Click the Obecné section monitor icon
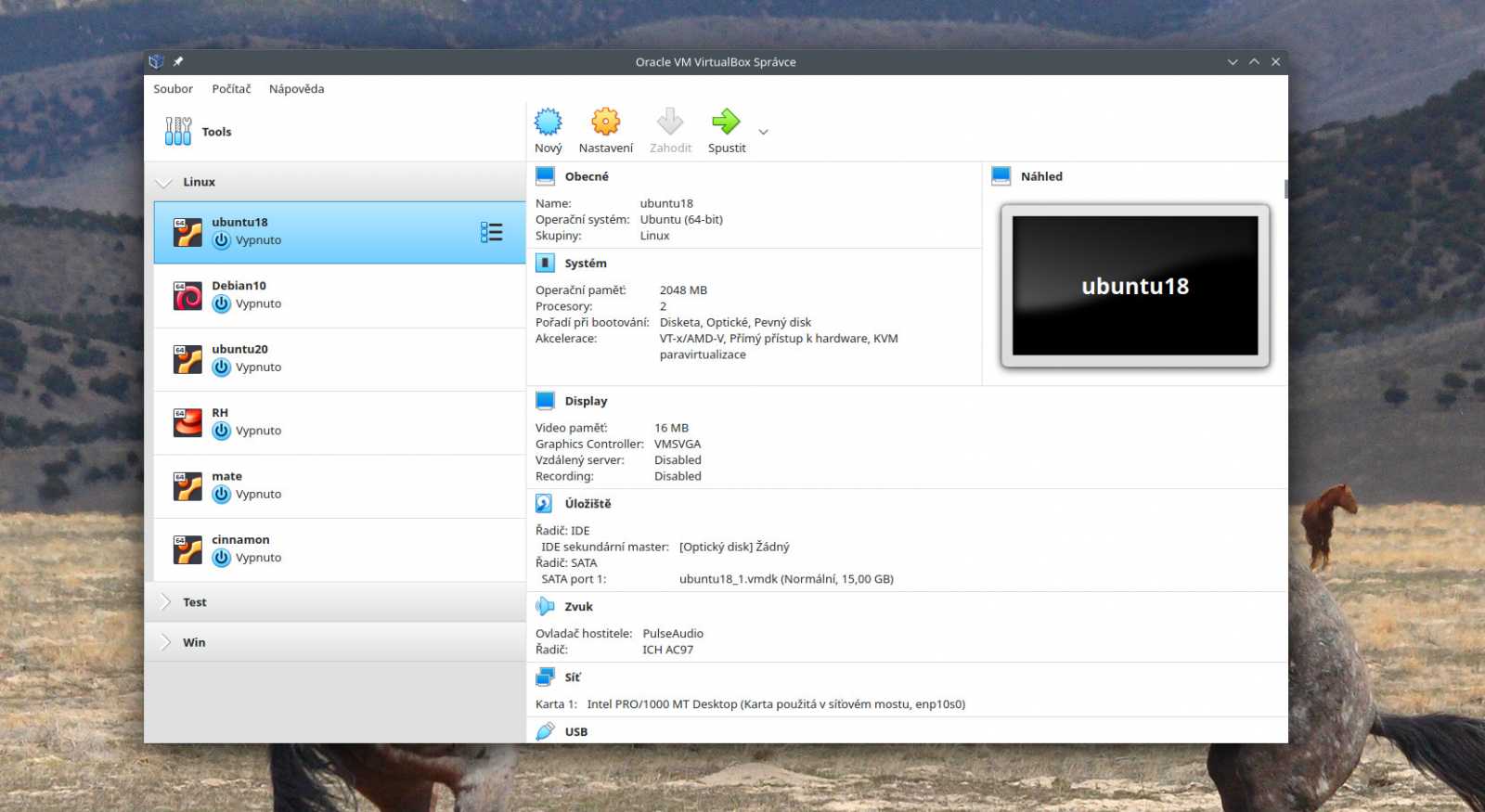Image resolution: width=1485 pixels, height=812 pixels. pyautogui.click(x=546, y=176)
